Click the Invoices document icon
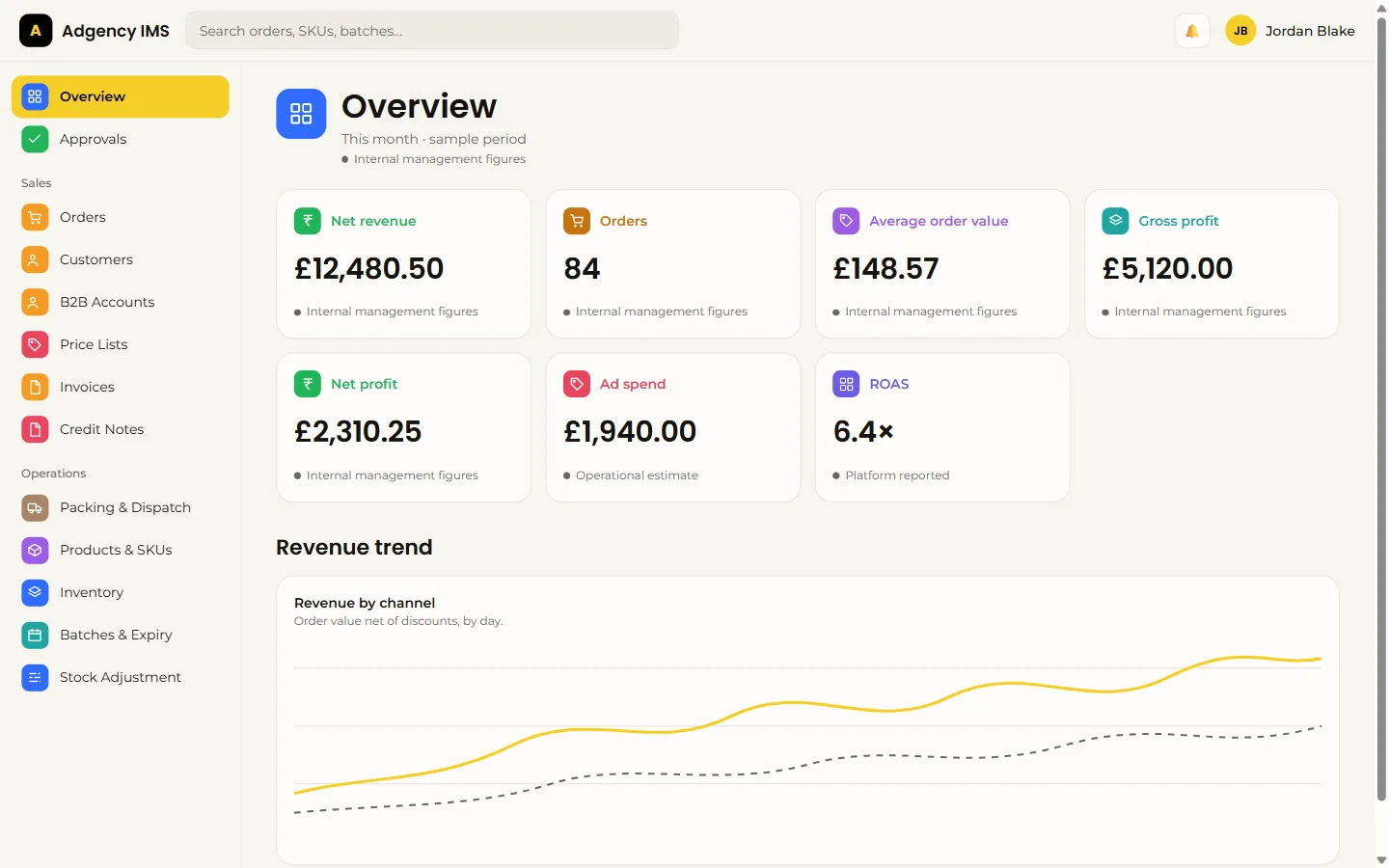 35,388
